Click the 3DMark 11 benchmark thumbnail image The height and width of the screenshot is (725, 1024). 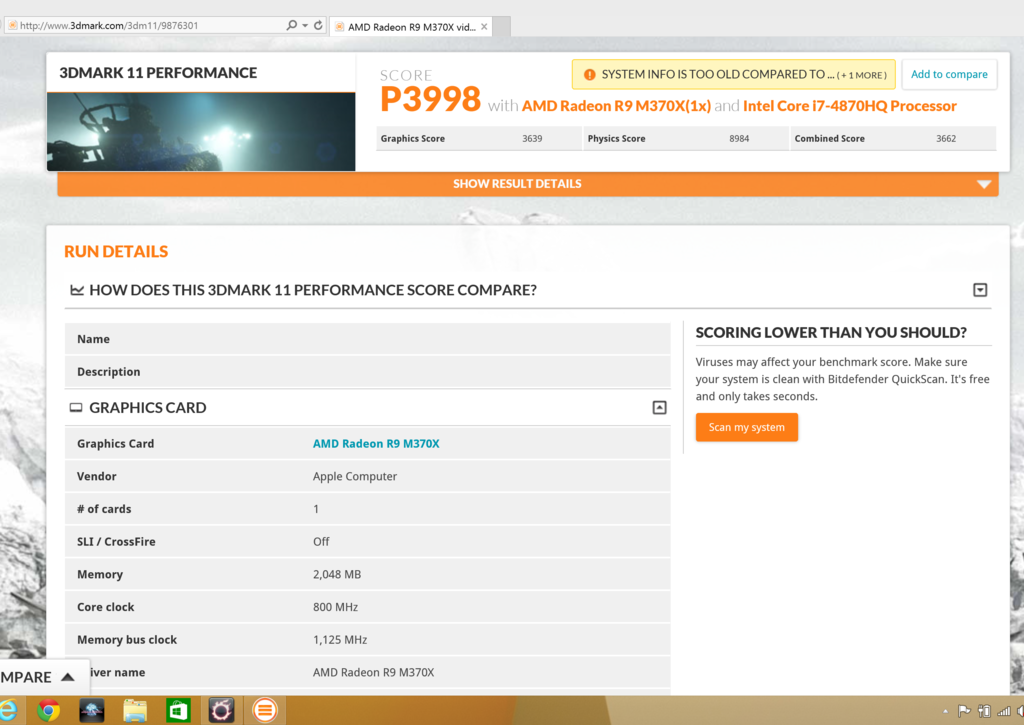201,131
